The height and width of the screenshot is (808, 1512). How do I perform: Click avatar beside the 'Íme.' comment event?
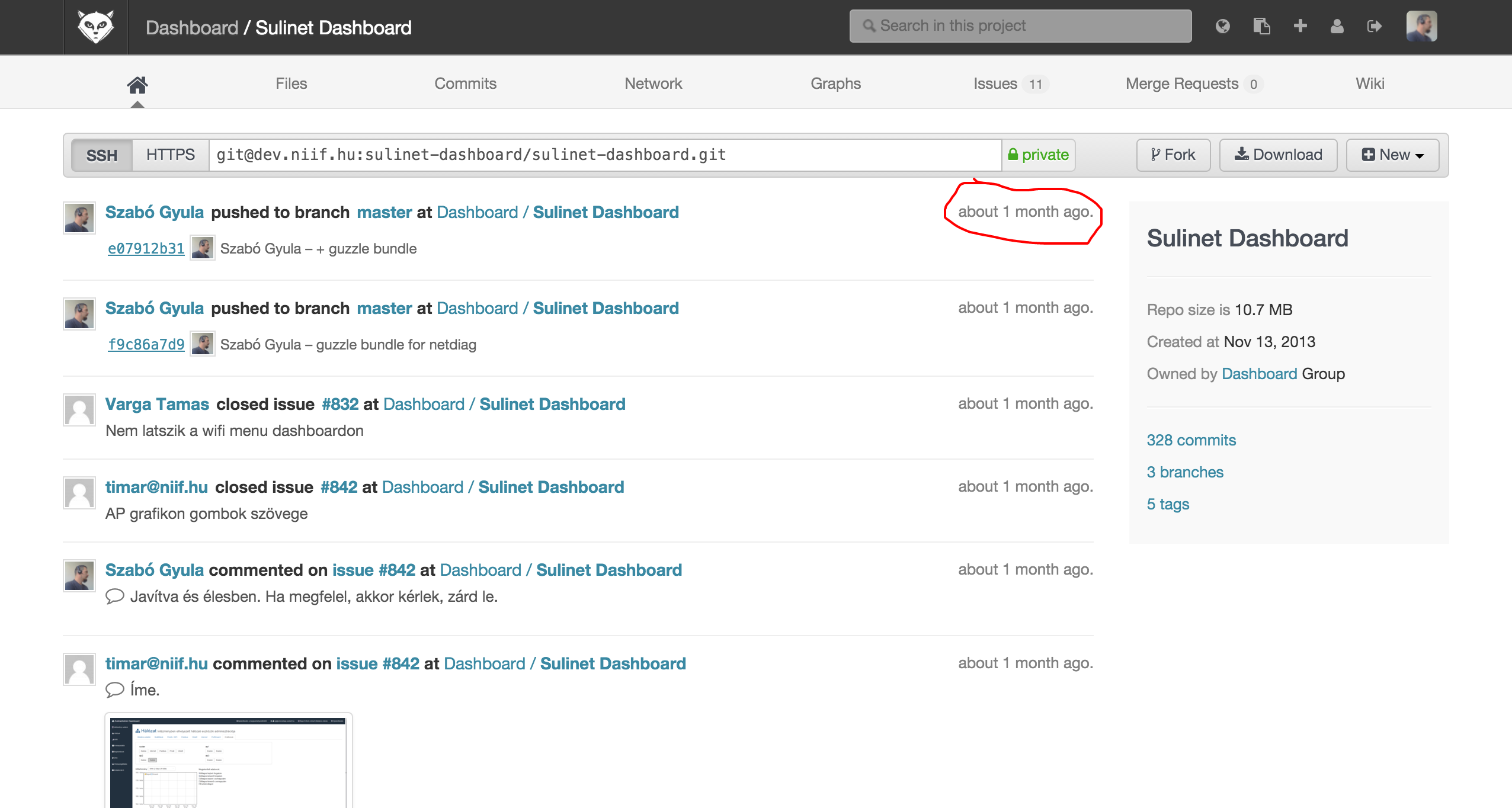(x=79, y=669)
